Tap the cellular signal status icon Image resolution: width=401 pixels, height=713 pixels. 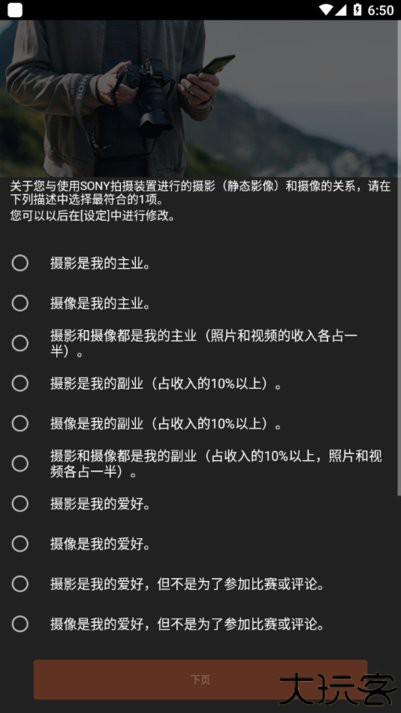pyautogui.click(x=341, y=10)
